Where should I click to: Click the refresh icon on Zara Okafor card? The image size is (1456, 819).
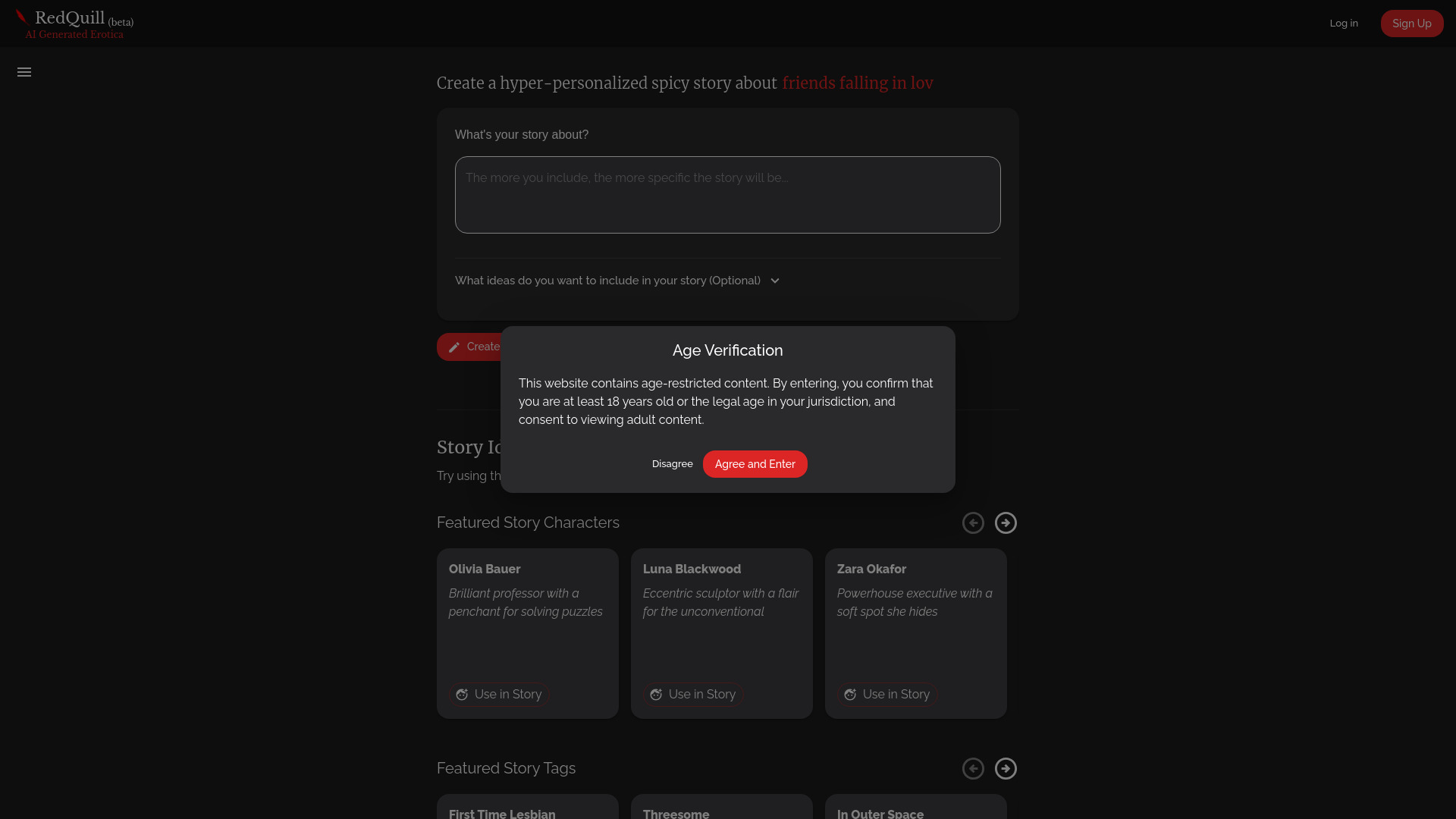tap(850, 694)
